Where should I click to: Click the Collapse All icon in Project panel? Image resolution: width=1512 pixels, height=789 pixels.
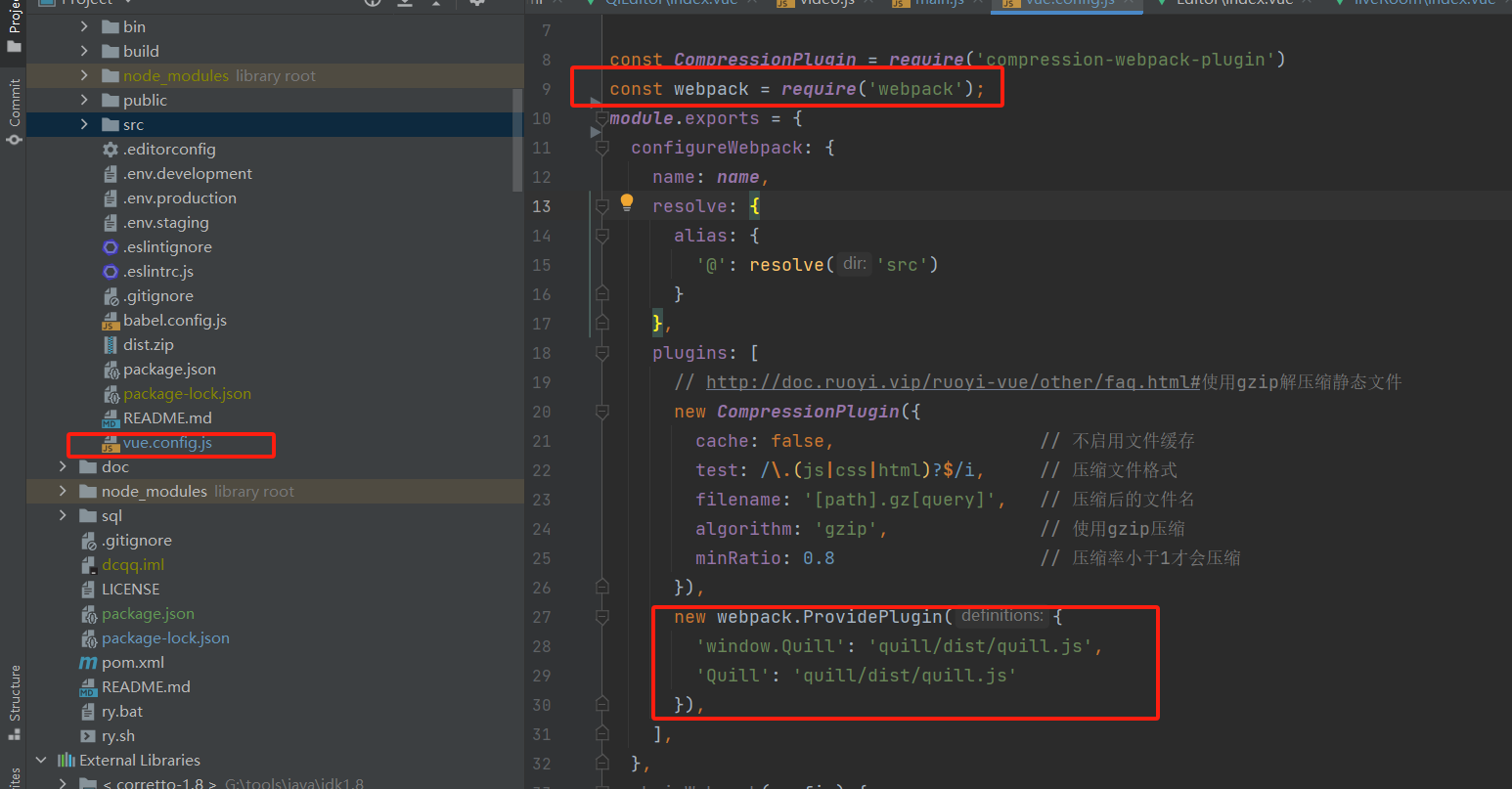coord(404,5)
